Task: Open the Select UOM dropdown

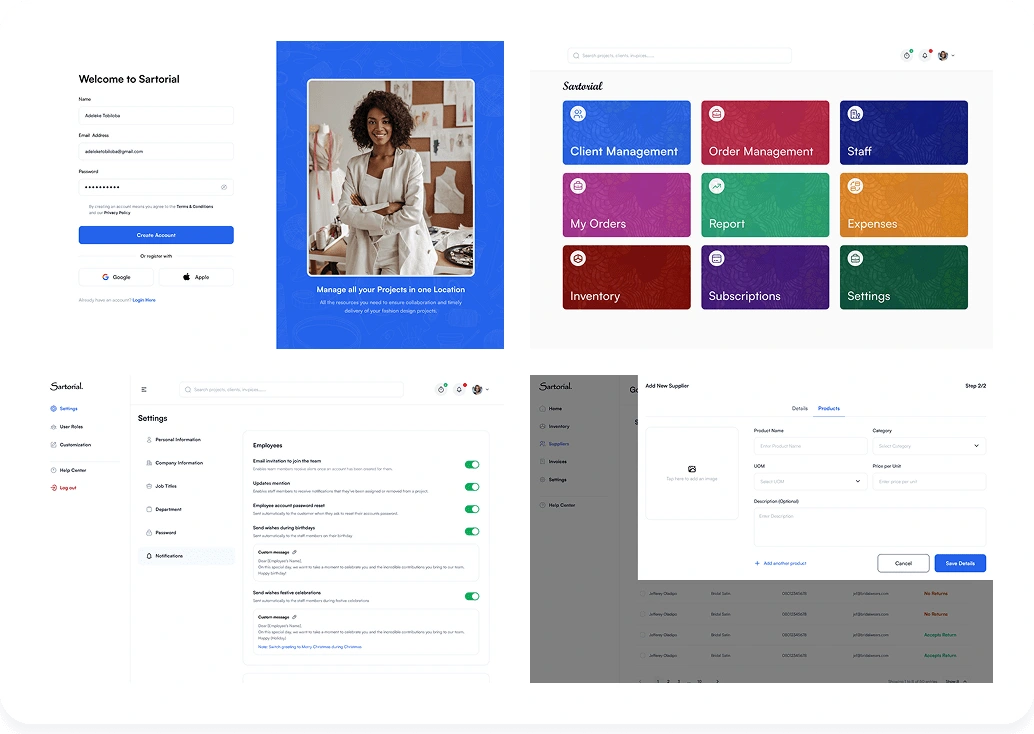Action: 810,481
